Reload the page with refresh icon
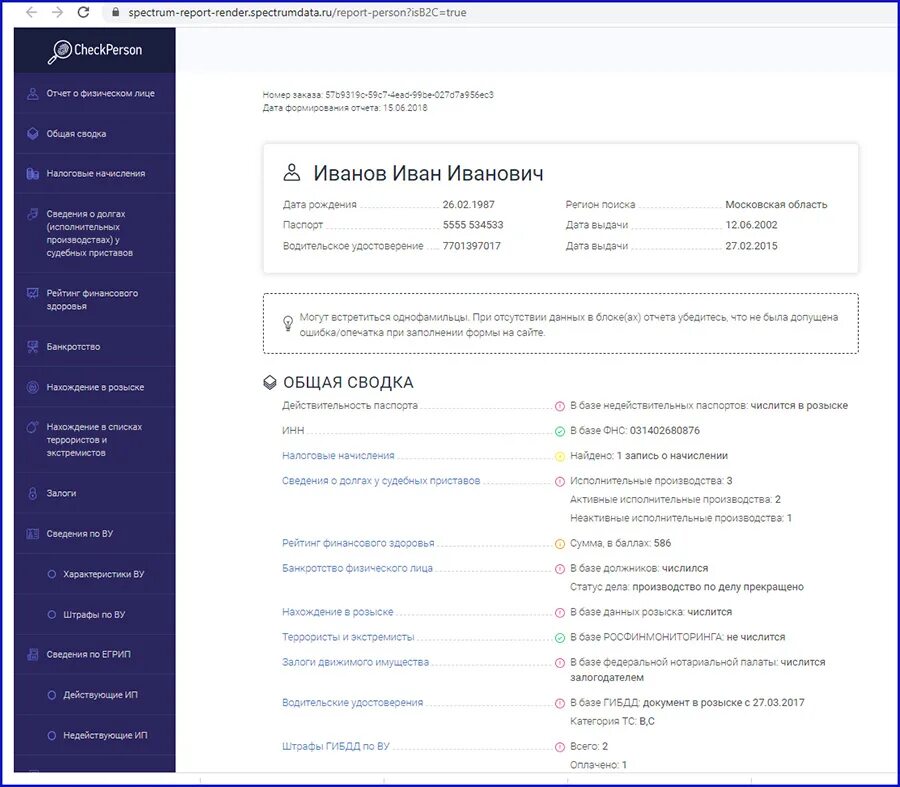The width and height of the screenshot is (900, 787). pyautogui.click(x=83, y=12)
